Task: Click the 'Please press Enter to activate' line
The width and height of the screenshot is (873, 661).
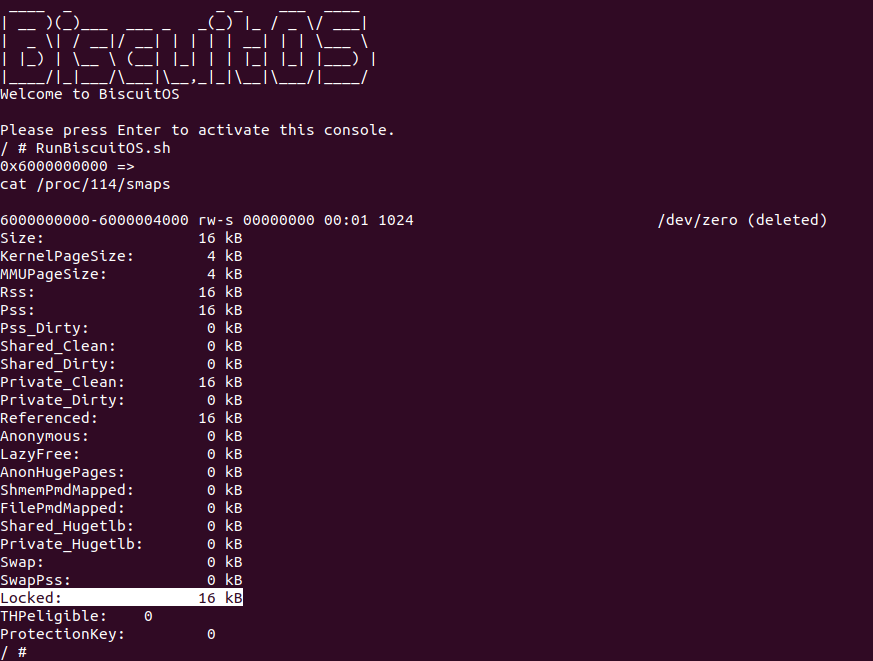Action: (197, 130)
